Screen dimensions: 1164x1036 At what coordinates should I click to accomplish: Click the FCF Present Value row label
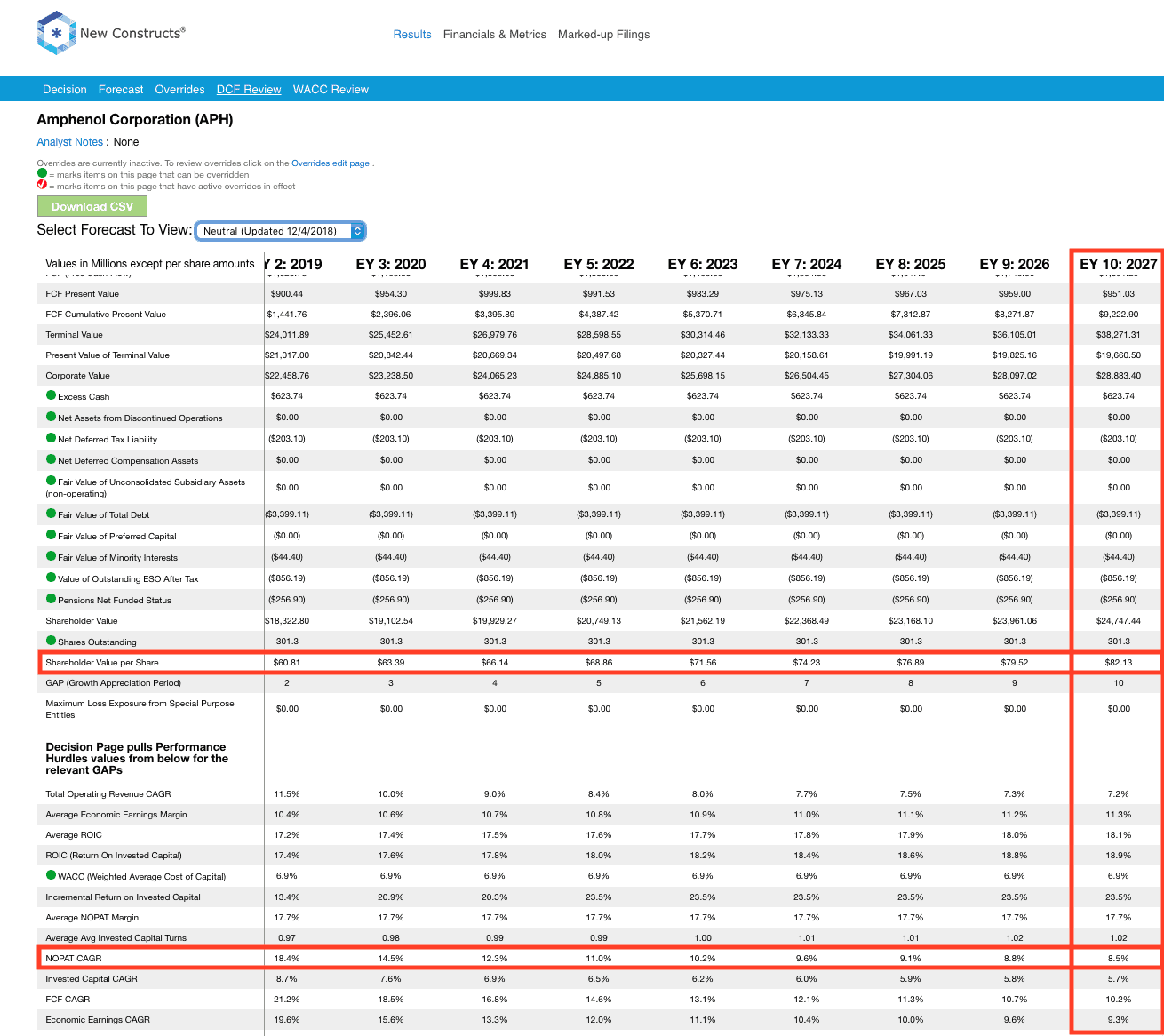[82, 294]
